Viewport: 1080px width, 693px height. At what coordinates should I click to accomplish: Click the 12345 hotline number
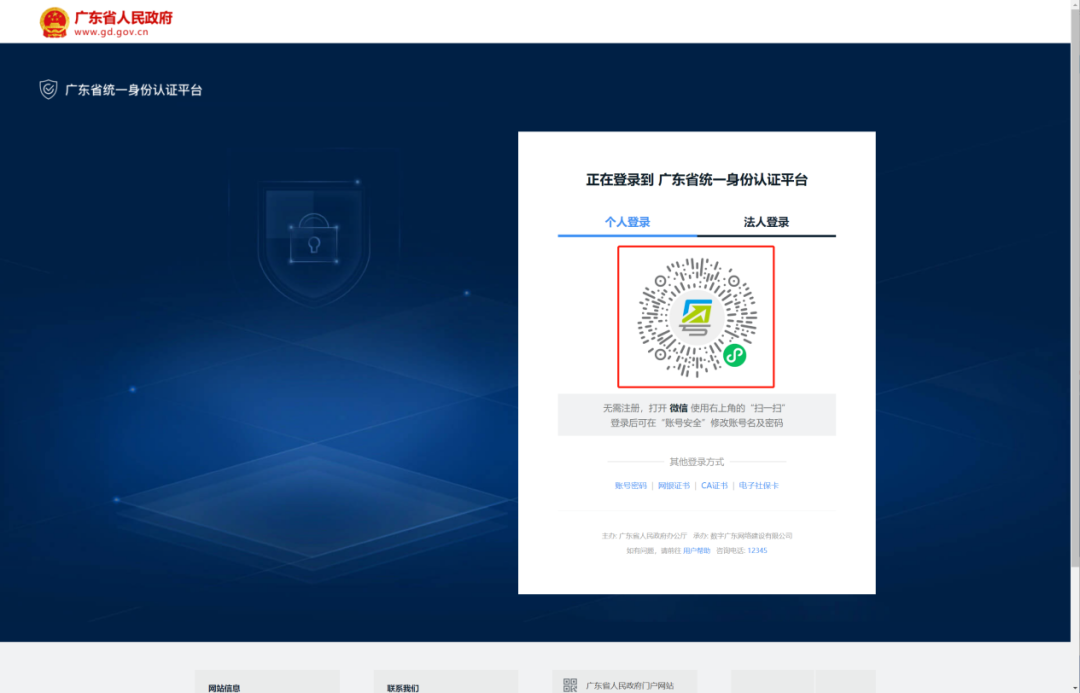(757, 551)
